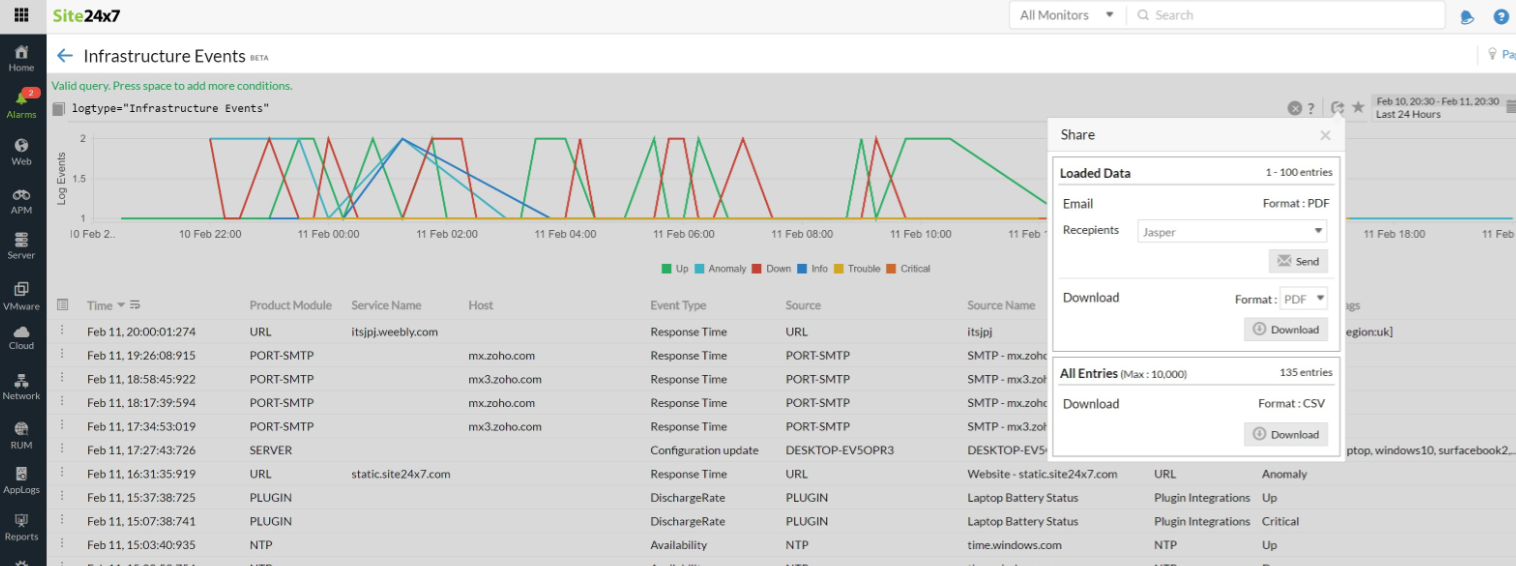Send the email to recipients
Viewport: 1516px width, 566px height.
click(1298, 261)
